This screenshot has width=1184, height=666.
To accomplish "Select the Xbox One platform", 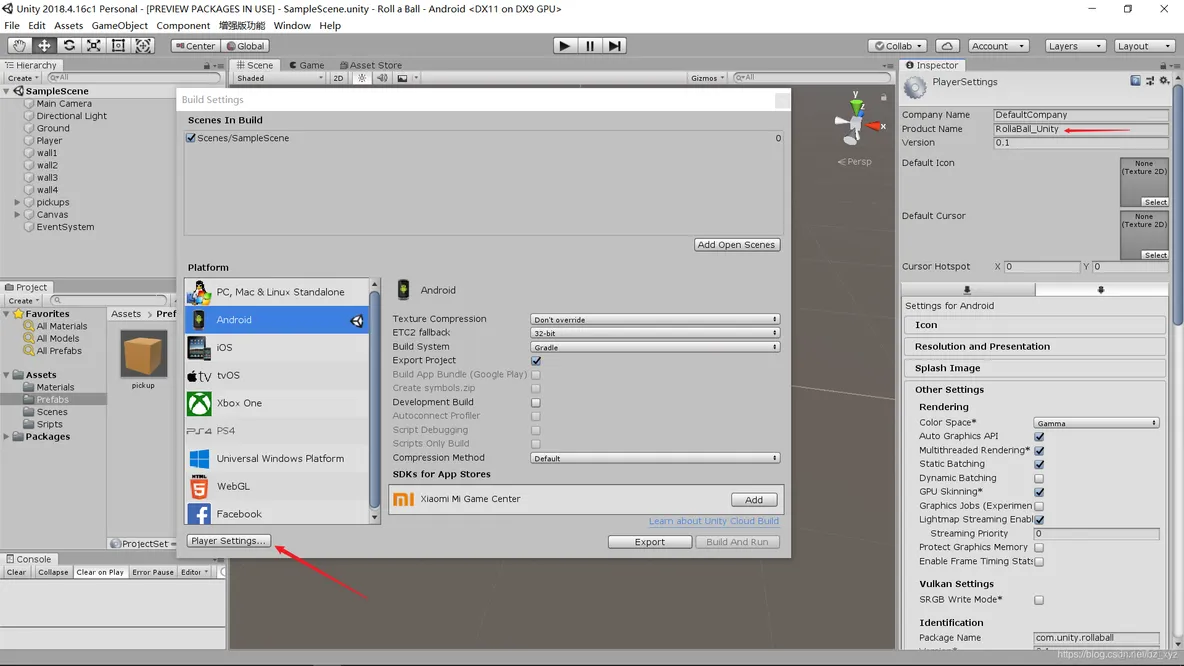I will point(277,403).
